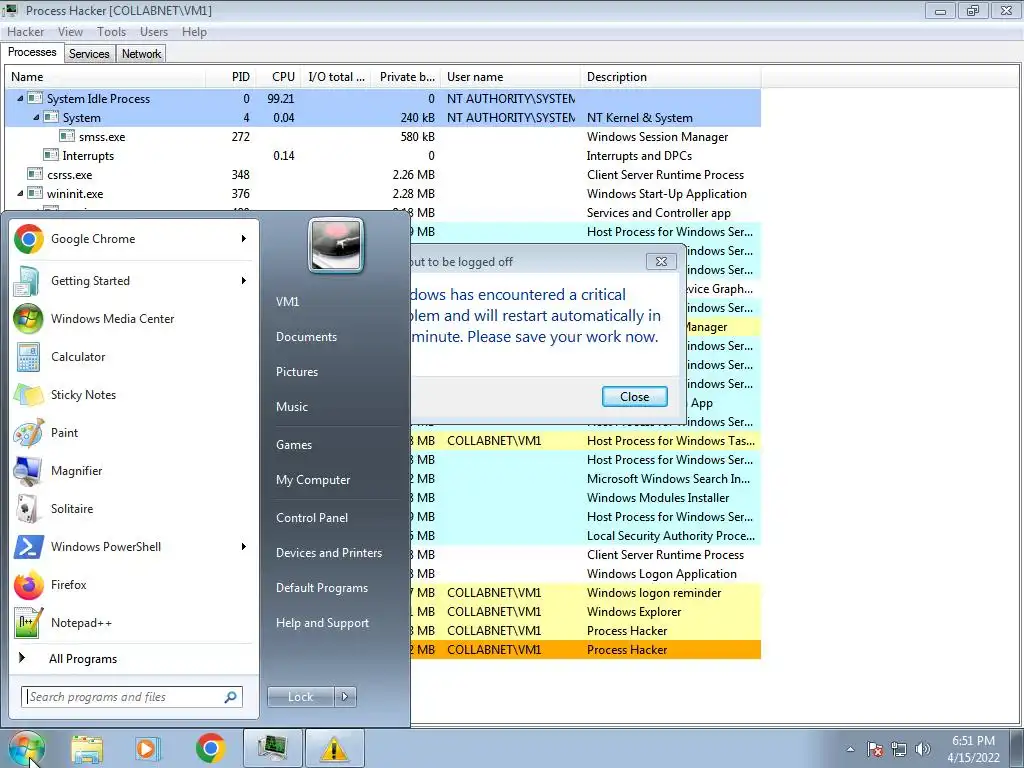Click Action Center flag tray icon
This screenshot has height=768, width=1024.
point(875,749)
